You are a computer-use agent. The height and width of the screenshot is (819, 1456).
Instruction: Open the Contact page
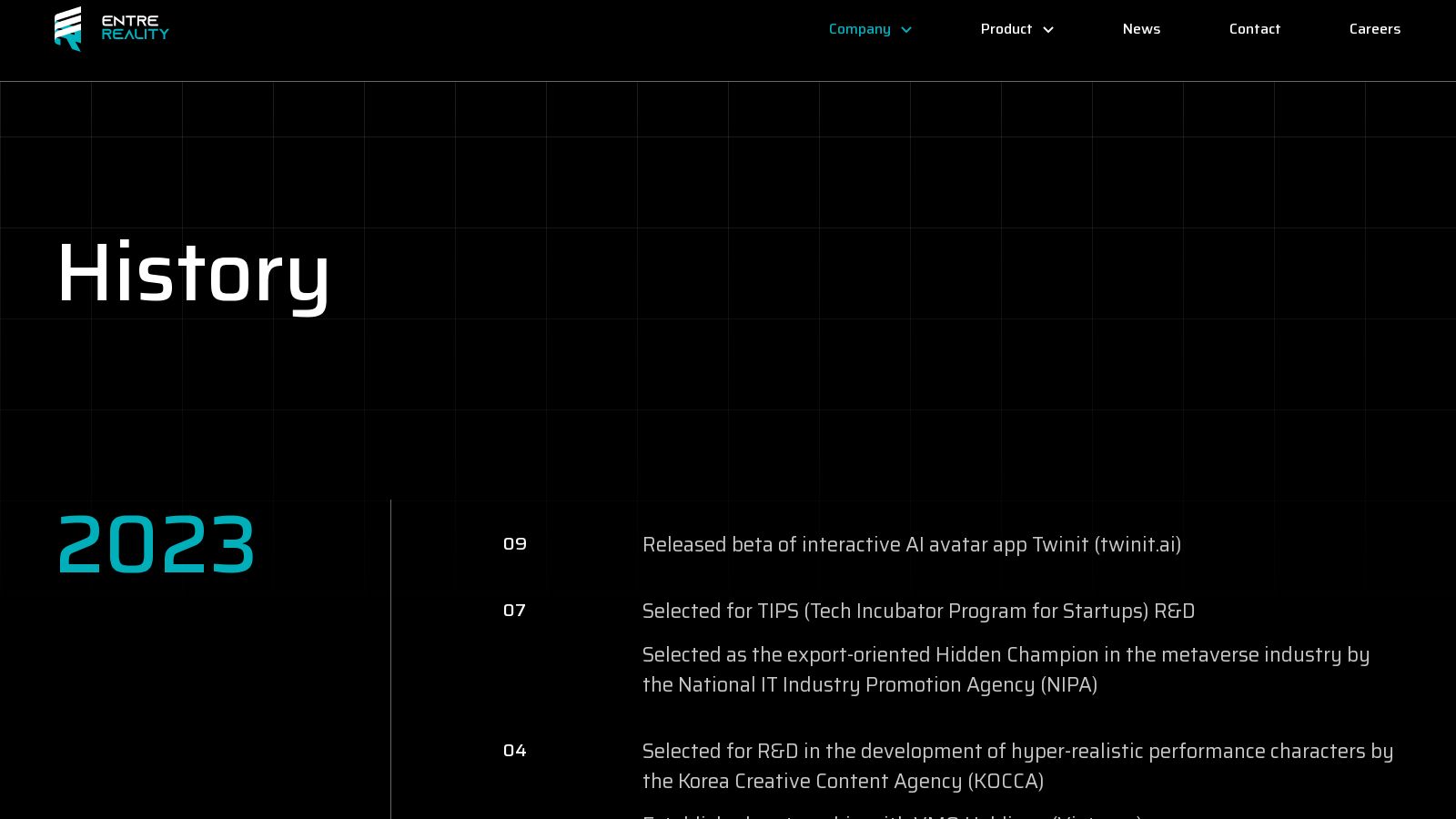point(1255,29)
